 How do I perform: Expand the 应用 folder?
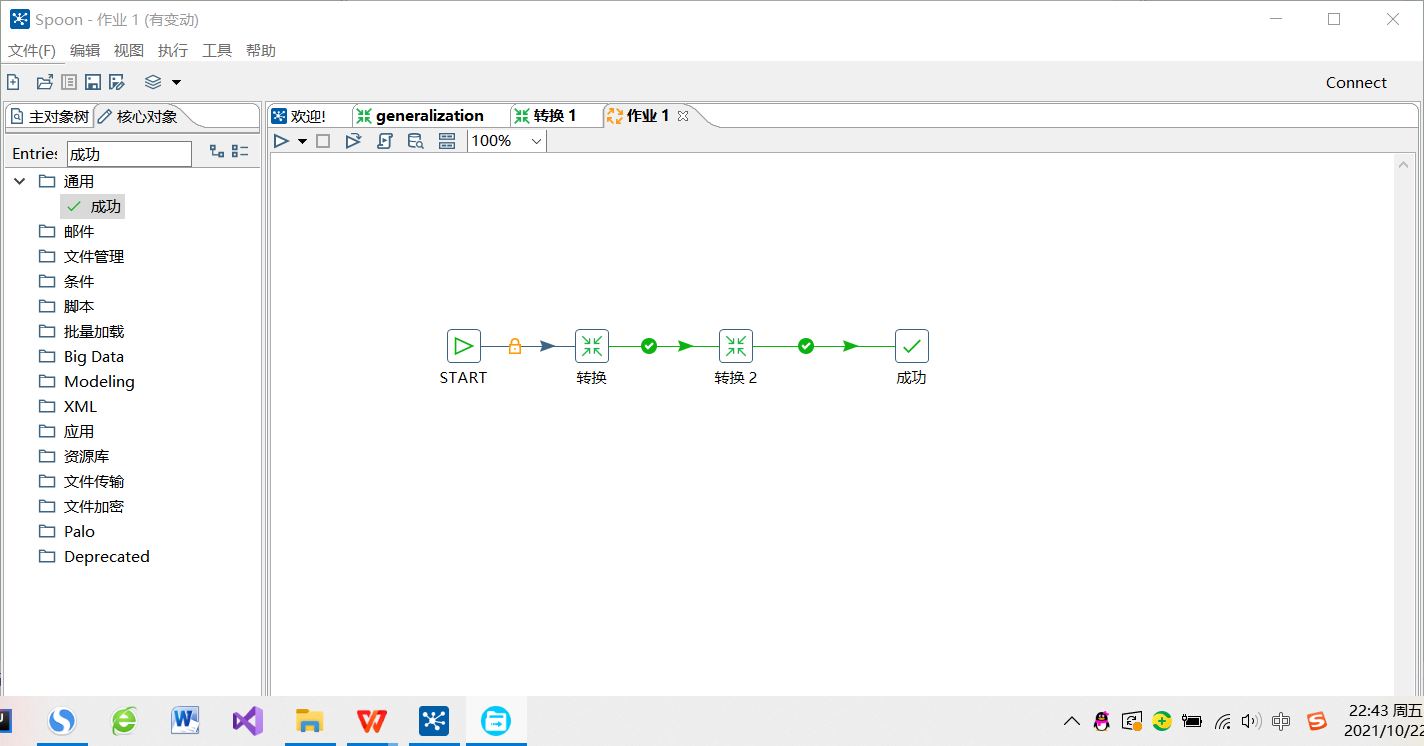point(66,431)
